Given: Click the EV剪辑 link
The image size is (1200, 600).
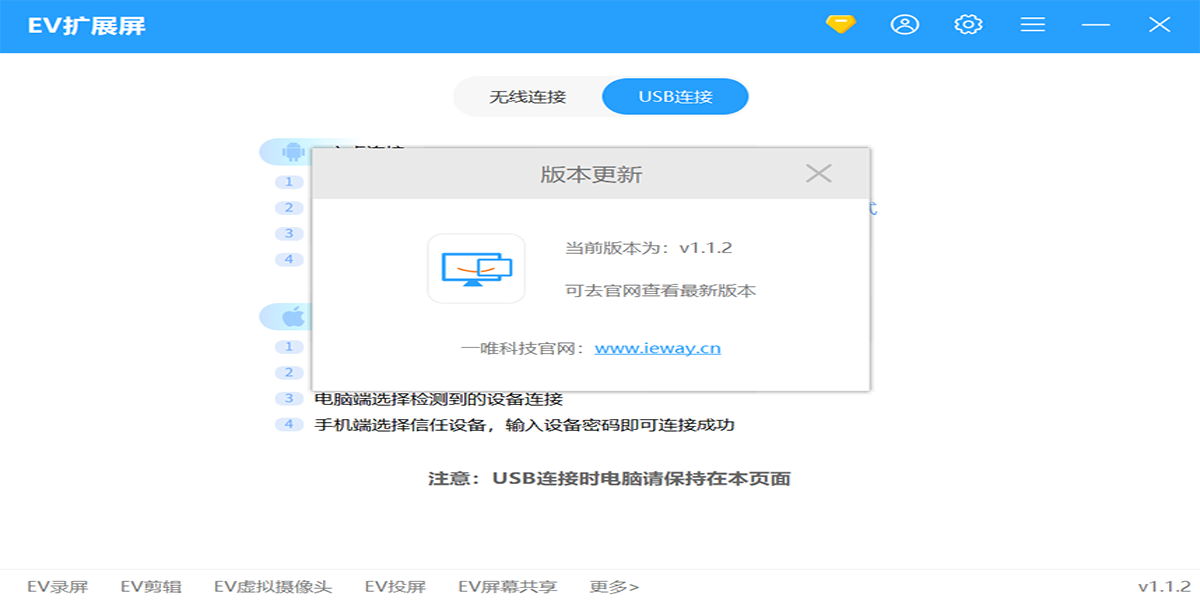Looking at the screenshot, I should pyautogui.click(x=151, y=587).
